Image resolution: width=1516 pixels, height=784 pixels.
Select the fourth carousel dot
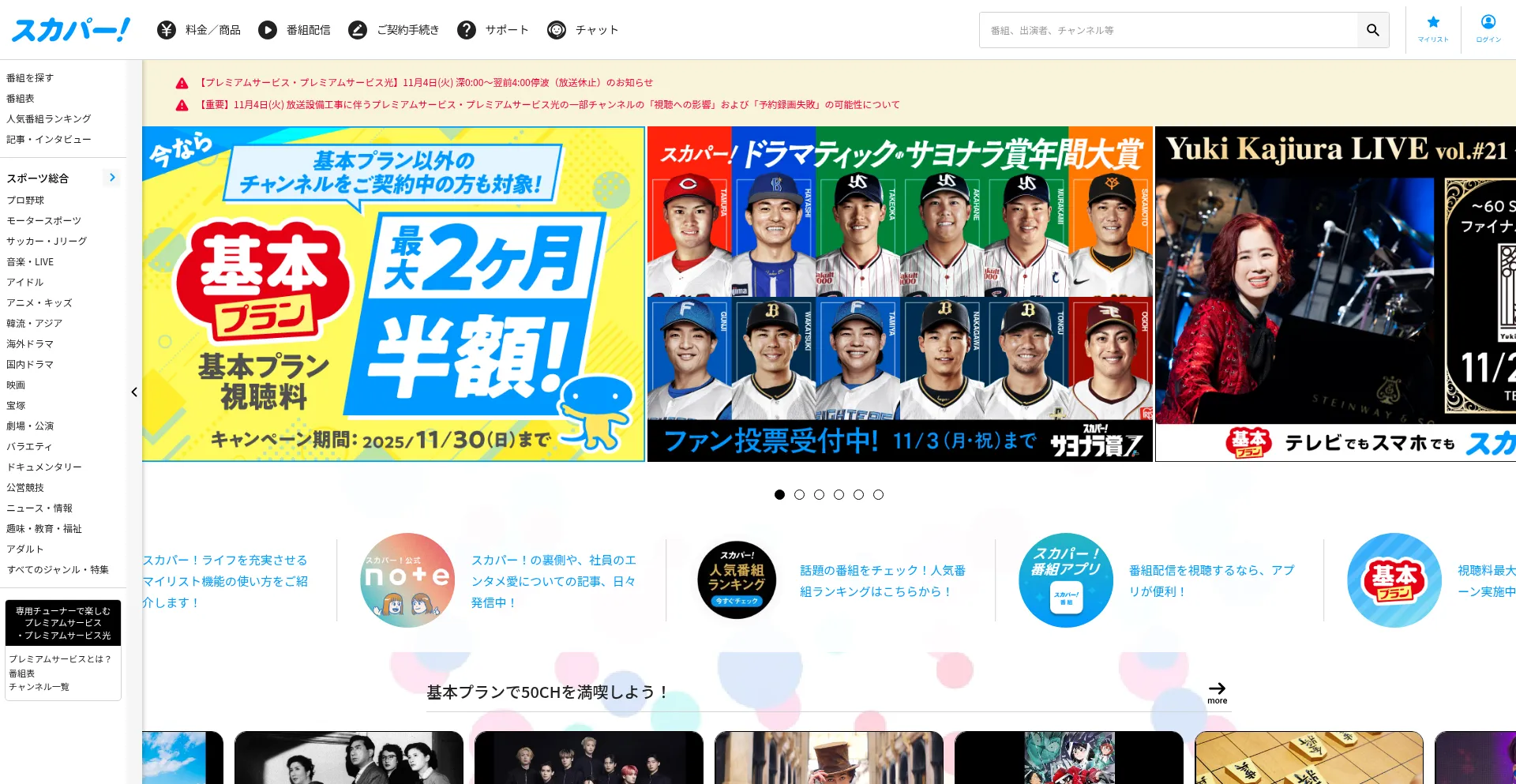tap(839, 494)
